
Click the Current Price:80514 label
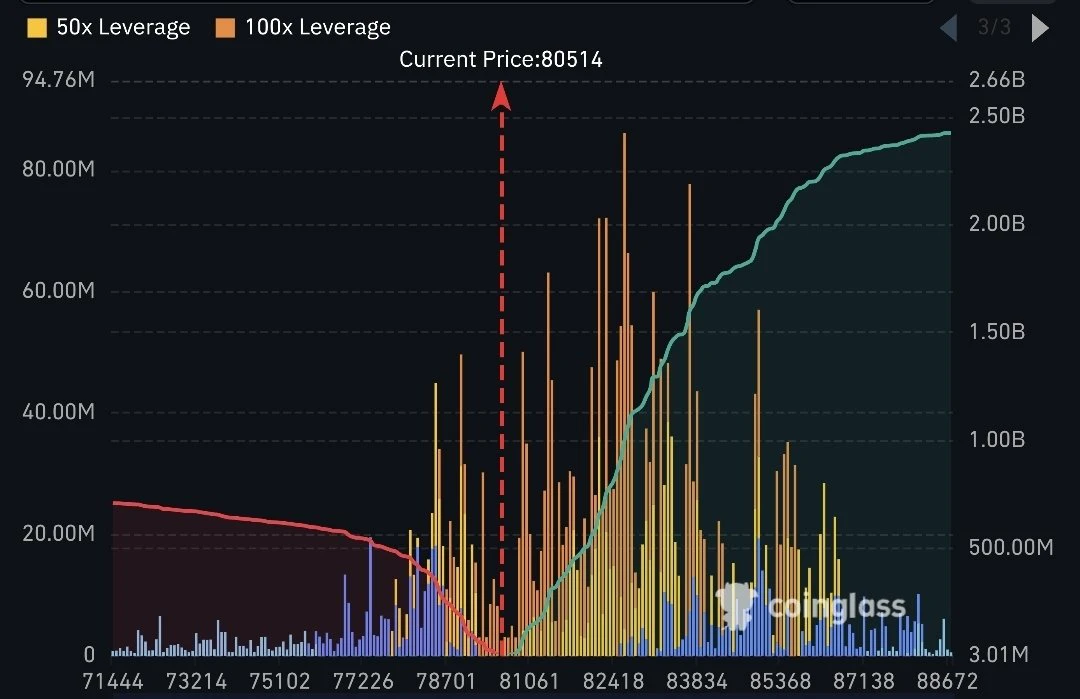tap(501, 59)
